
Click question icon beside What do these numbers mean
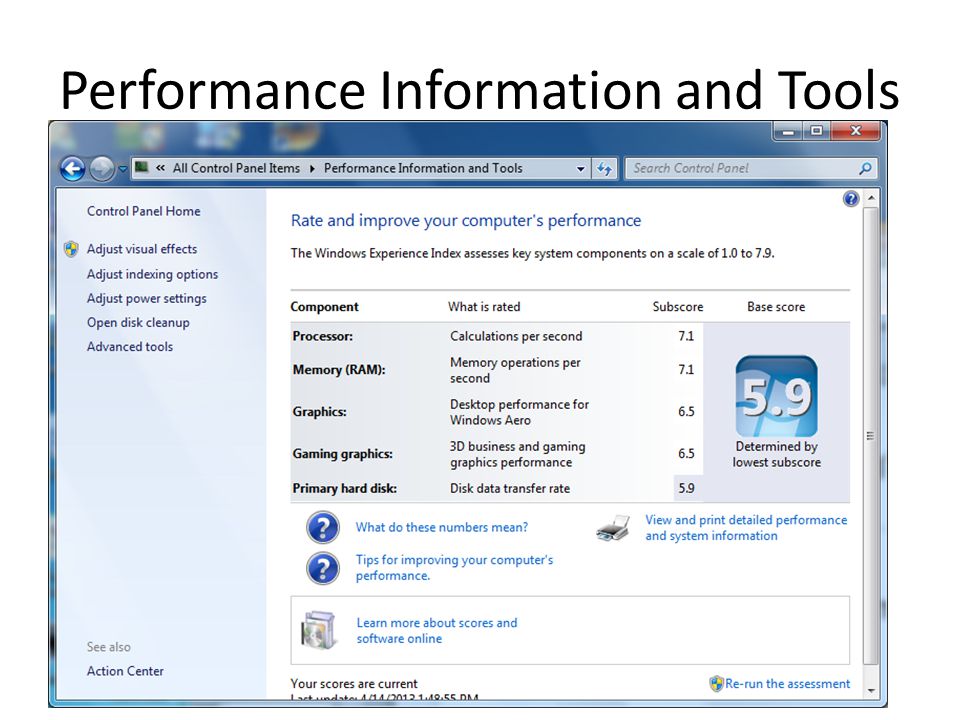[323, 528]
